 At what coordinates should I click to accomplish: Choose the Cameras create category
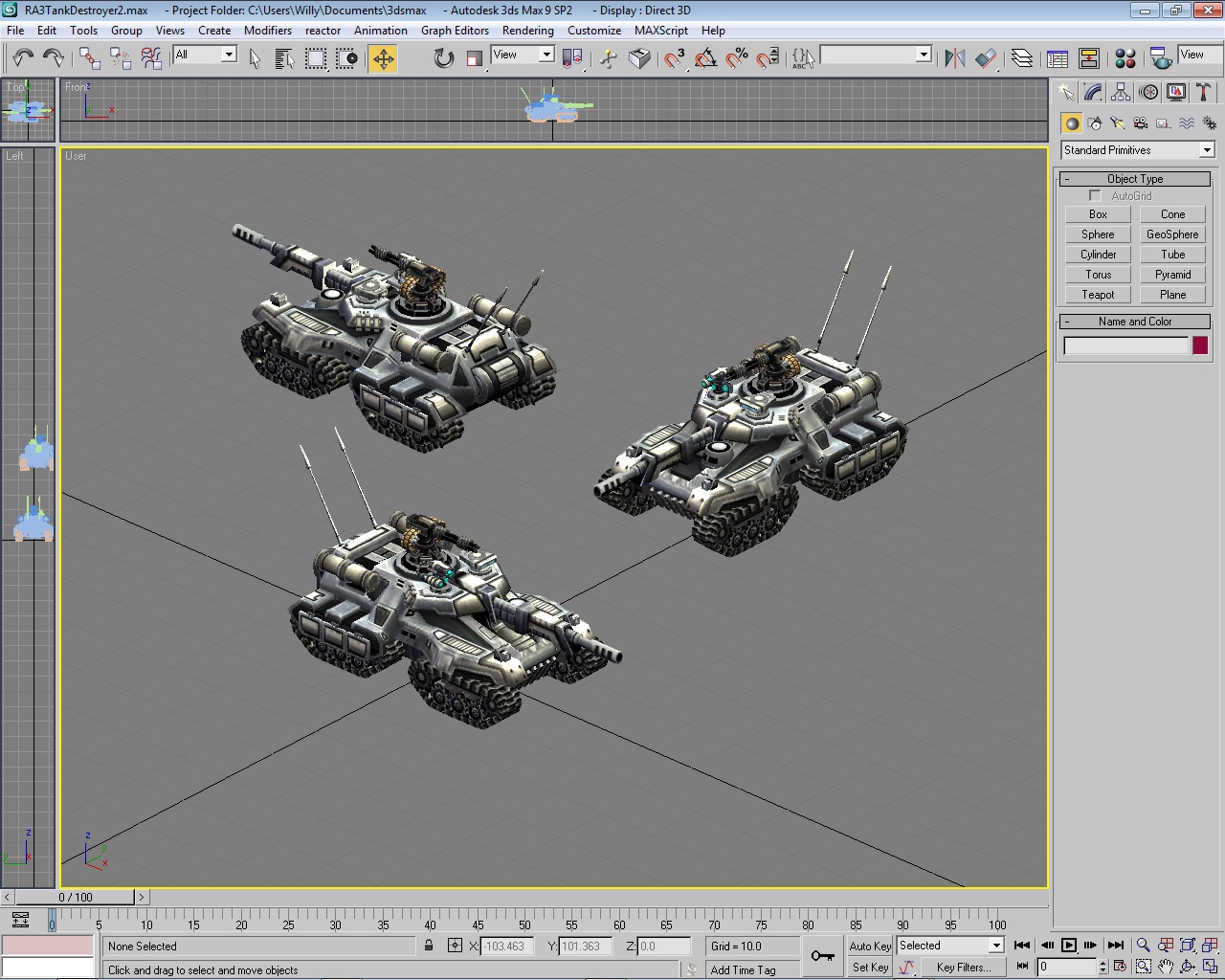[1141, 123]
